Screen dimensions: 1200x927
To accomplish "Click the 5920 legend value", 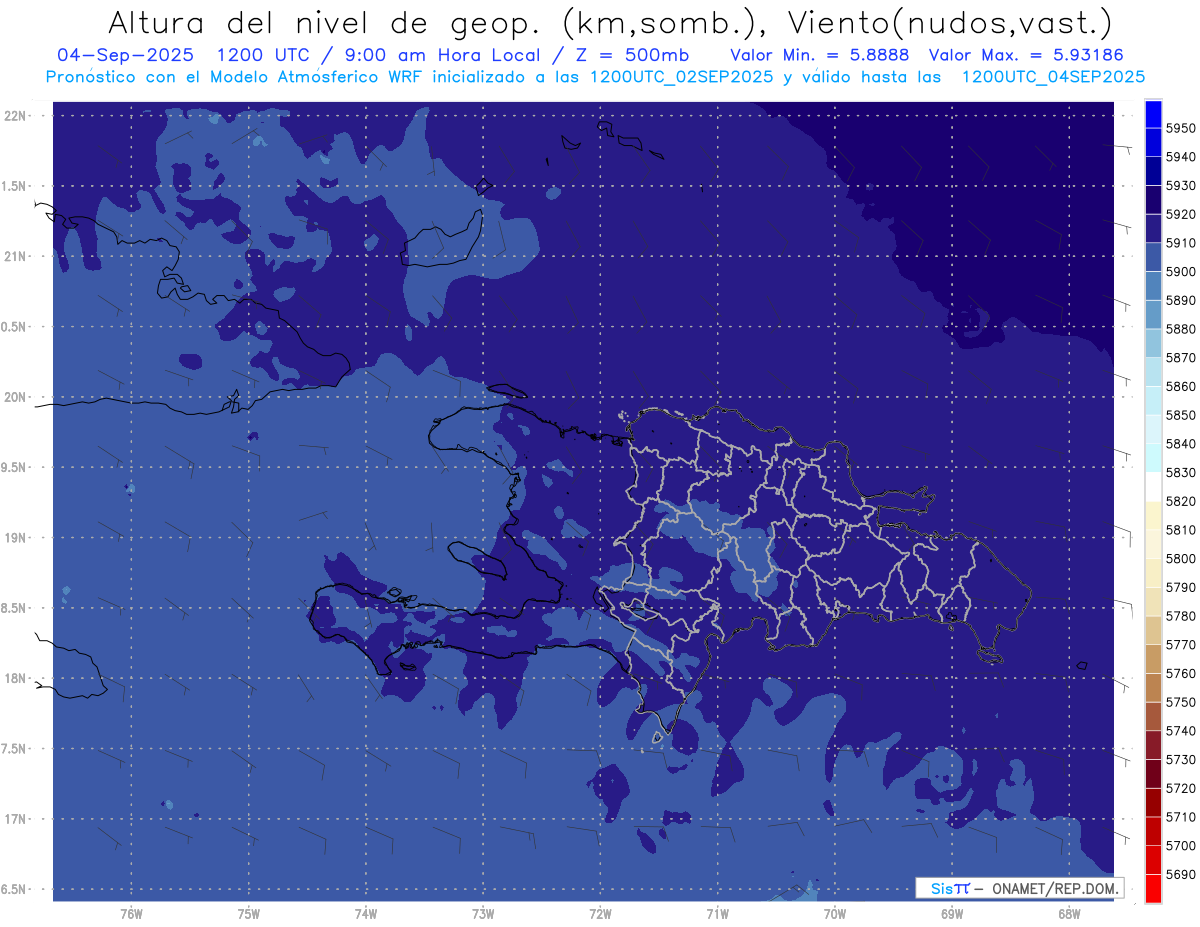I will (x=1180, y=214).
